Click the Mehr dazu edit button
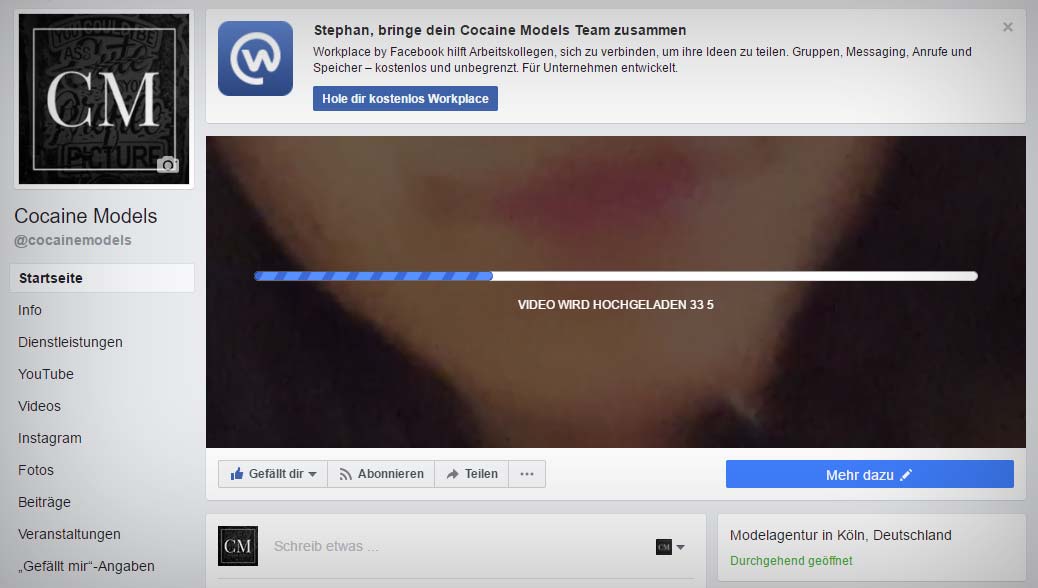The image size is (1038, 588). click(870, 474)
